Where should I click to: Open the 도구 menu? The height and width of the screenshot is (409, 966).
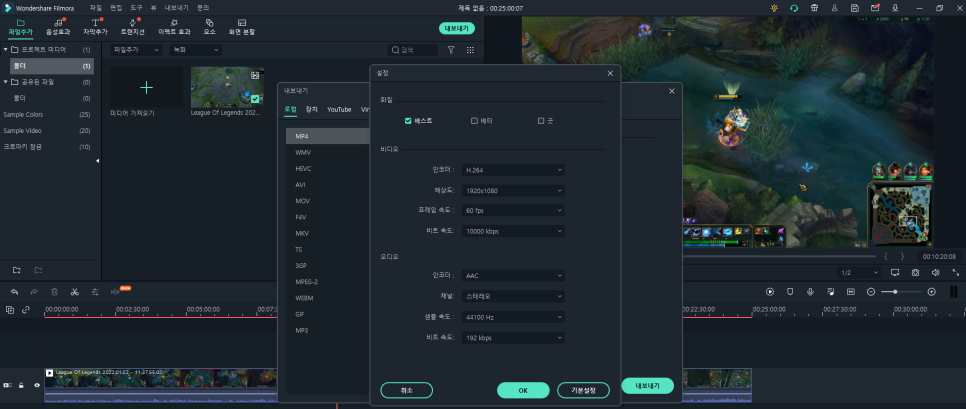(x=136, y=8)
